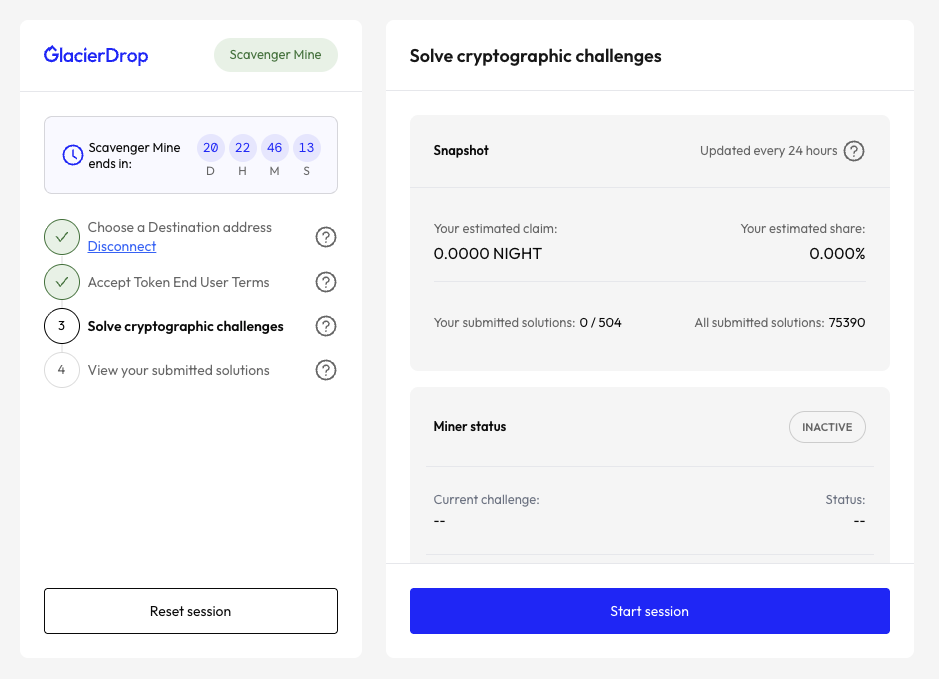
Task: Select the Solve cryptographic challenges step label
Action: coord(185,326)
